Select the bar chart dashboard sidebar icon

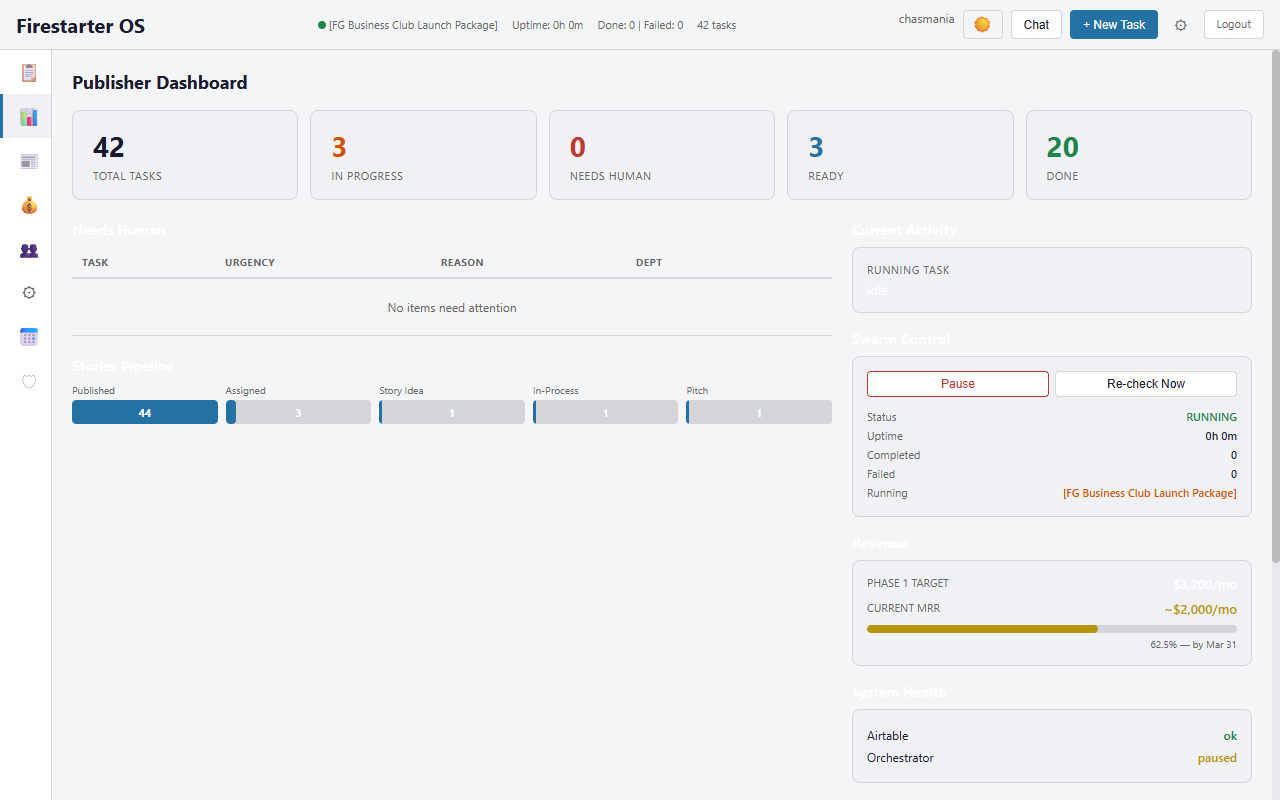(x=29, y=117)
